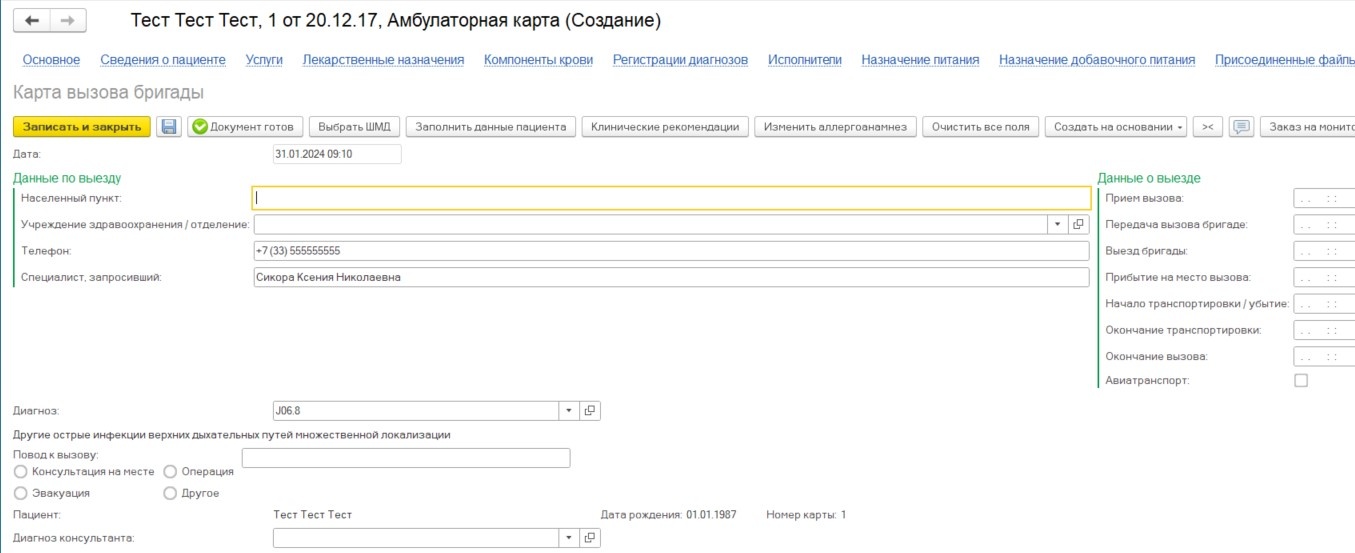Click the floppy disk save icon
This screenshot has height=553, width=1355.
pos(169,127)
